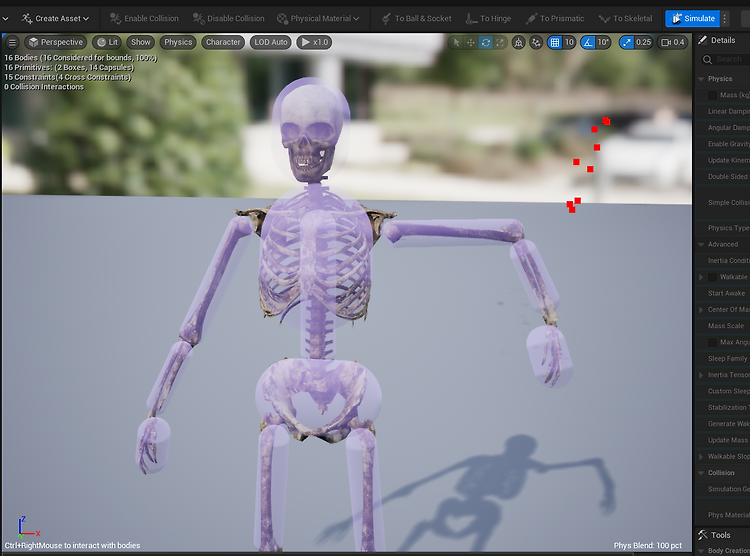The image size is (750, 556).
Task: Open the Character viewport menu
Action: 223,43
